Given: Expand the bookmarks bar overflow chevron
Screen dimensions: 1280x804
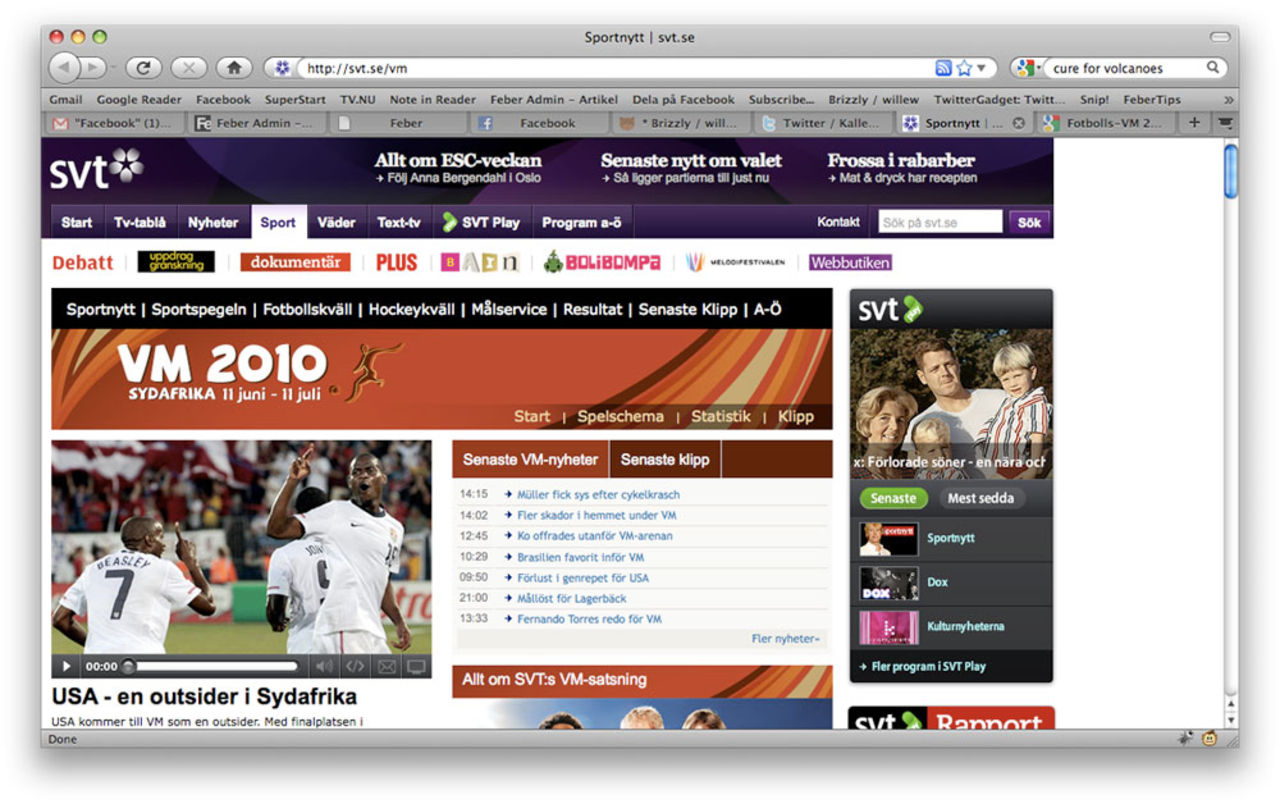Looking at the screenshot, I should point(1228,100).
